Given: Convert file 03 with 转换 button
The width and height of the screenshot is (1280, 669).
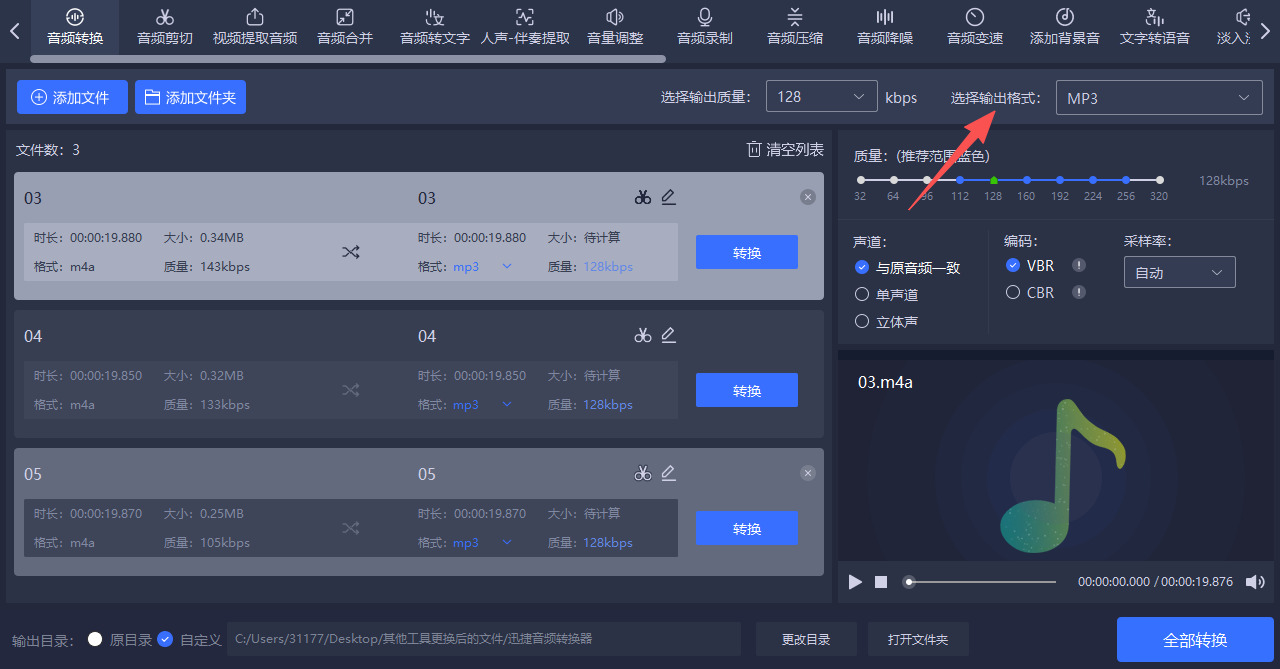Looking at the screenshot, I should pyautogui.click(x=747, y=252).
